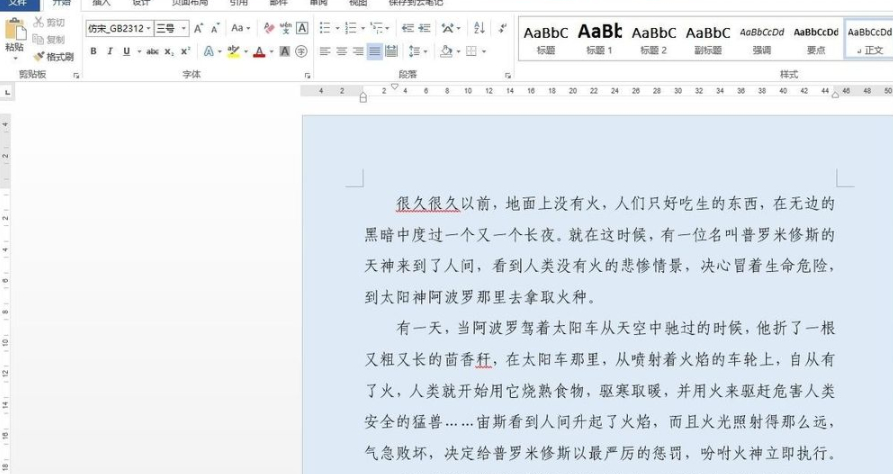The width and height of the screenshot is (893, 474).
Task: Switch to the 保存到云笔记 tab
Action: tap(416, 3)
